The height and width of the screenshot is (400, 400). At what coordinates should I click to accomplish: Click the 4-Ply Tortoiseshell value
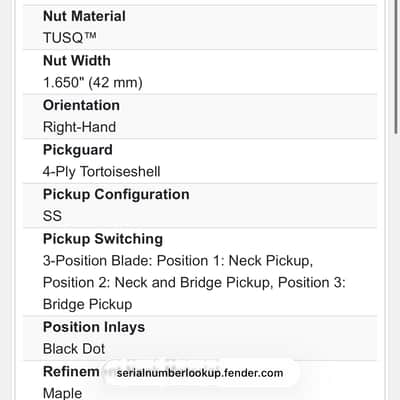[x=102, y=172]
